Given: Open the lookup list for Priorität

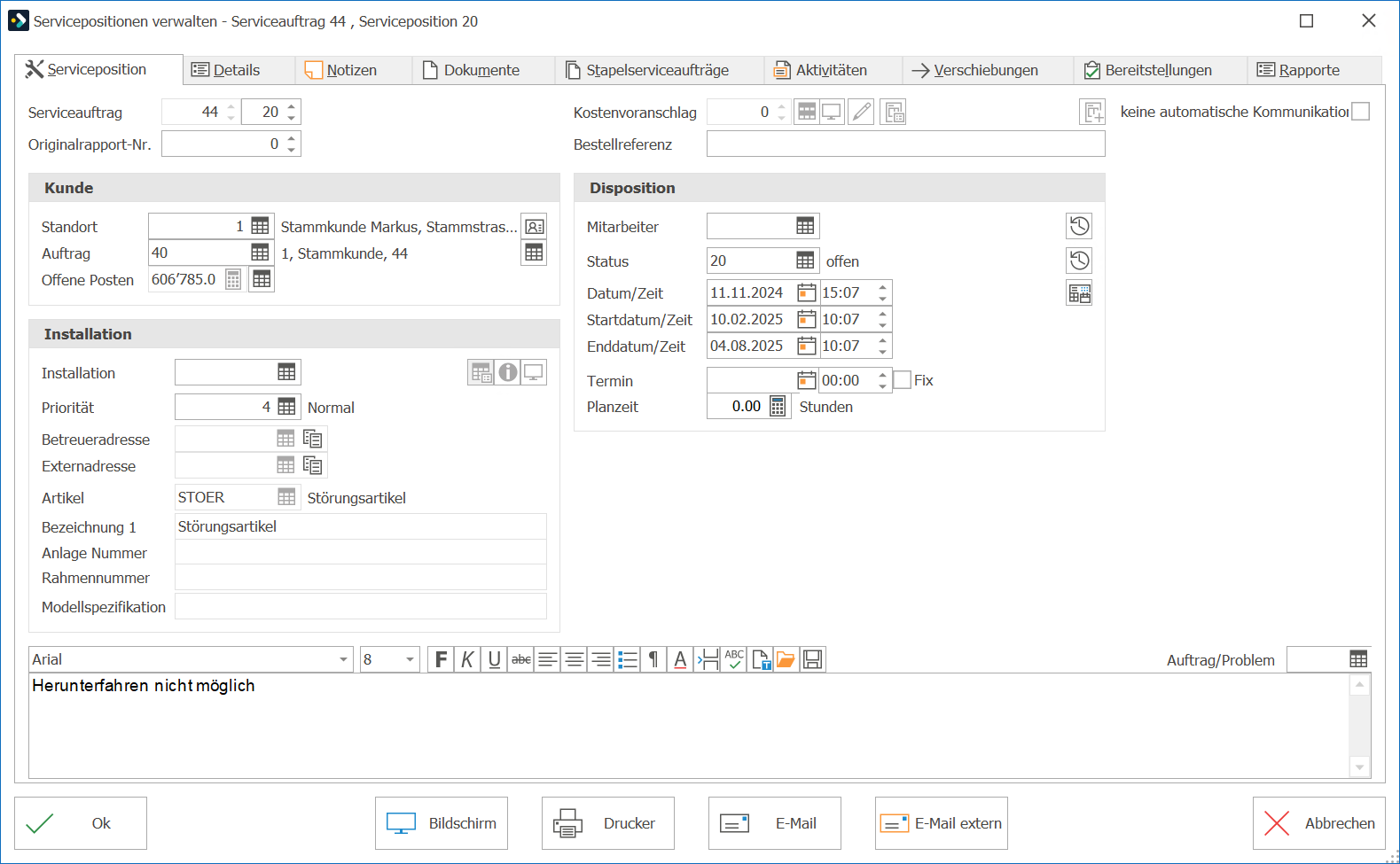Looking at the screenshot, I should pos(286,407).
